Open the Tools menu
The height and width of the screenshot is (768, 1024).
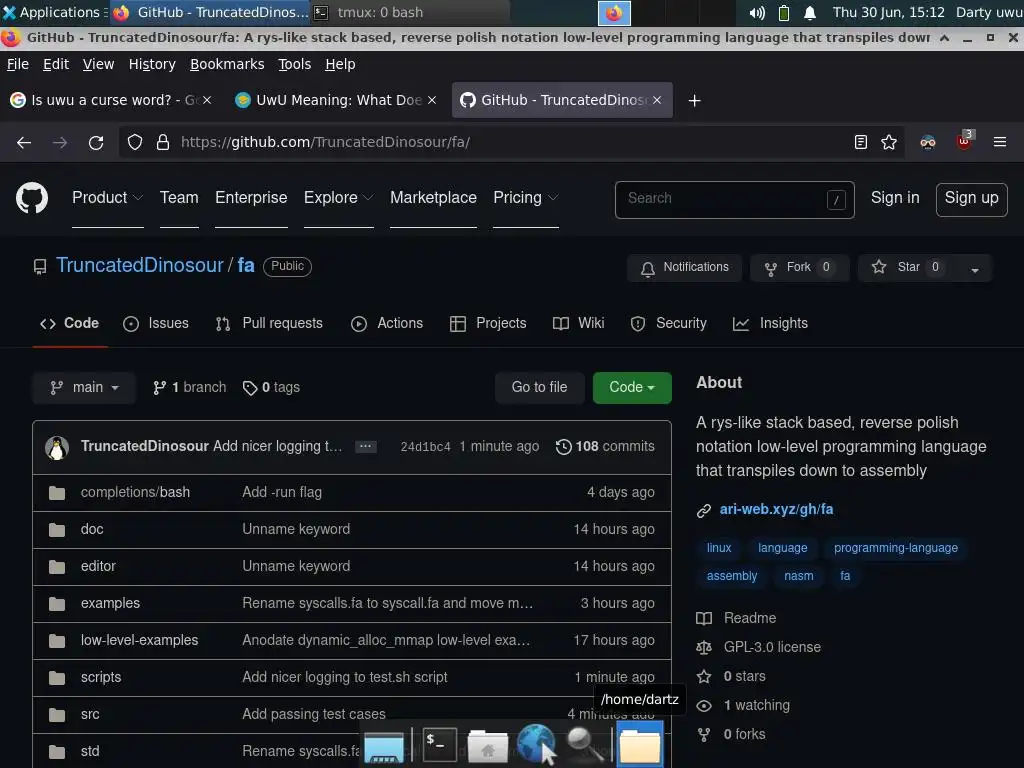(295, 64)
